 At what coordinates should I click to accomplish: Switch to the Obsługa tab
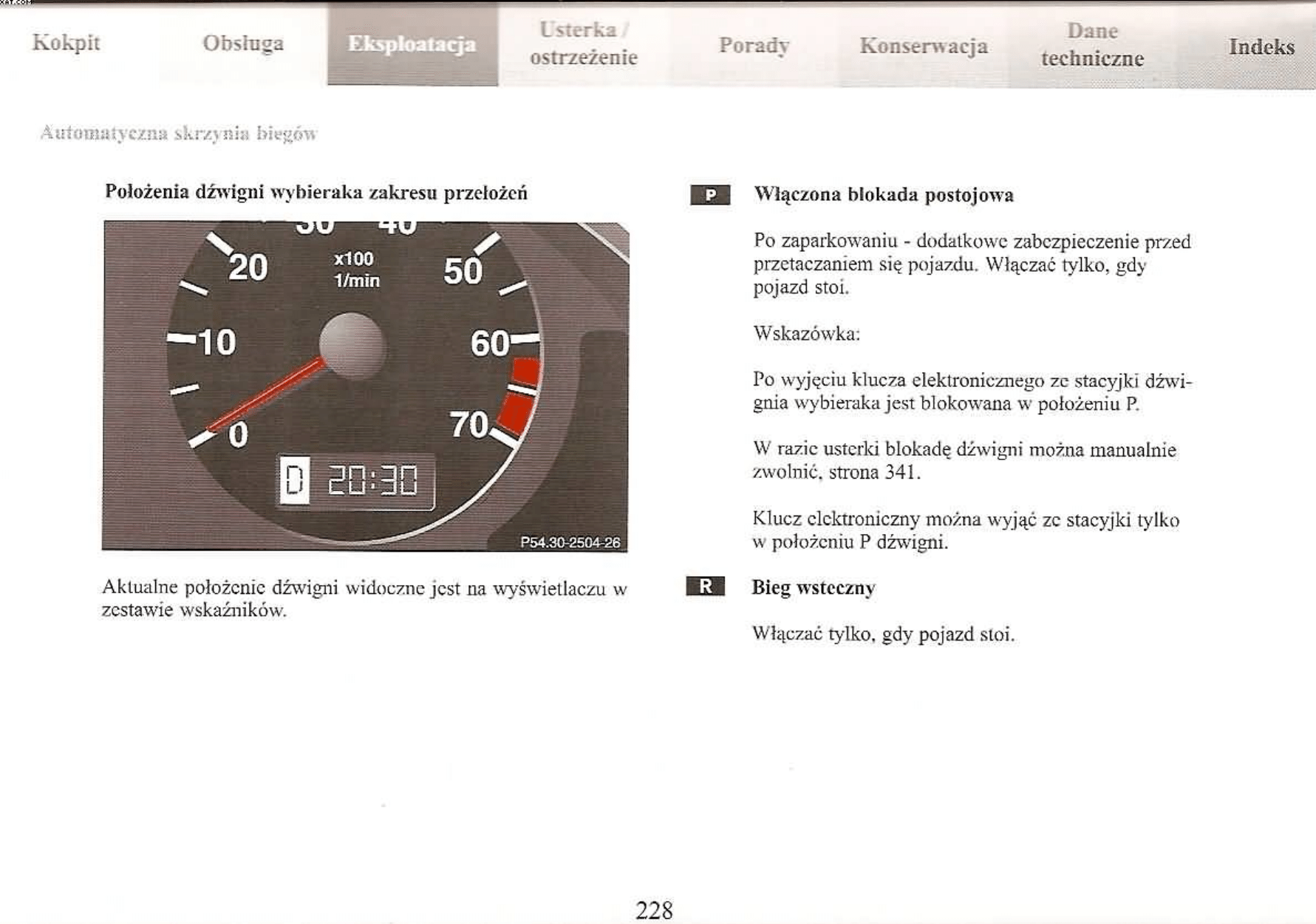(243, 44)
